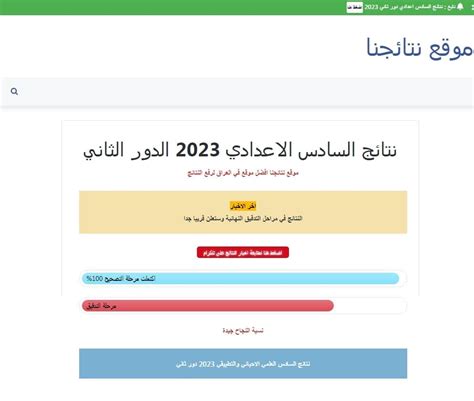
Task: Open the موقع نتائجنا site title
Action: [x=420, y=48]
